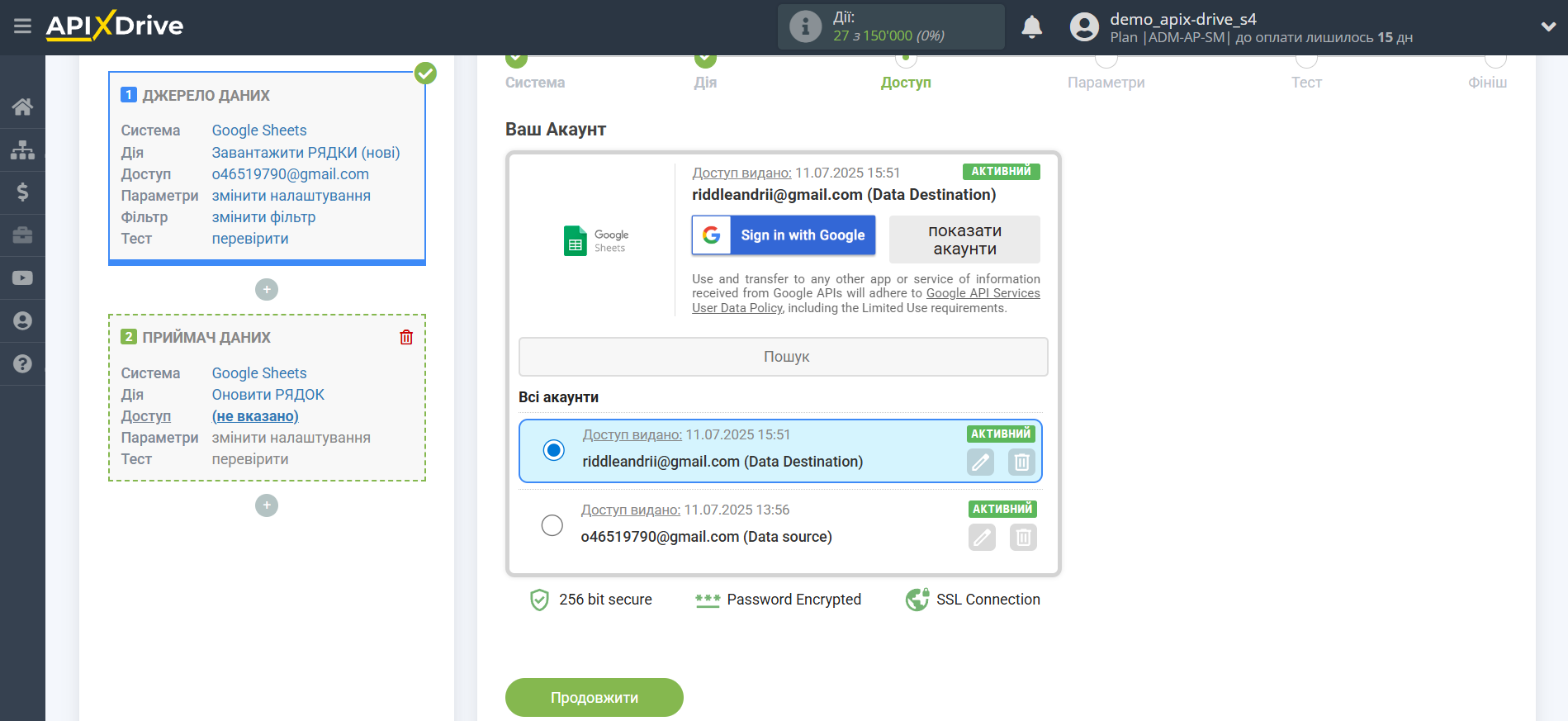Click Sign in with Google

pyautogui.click(x=784, y=235)
